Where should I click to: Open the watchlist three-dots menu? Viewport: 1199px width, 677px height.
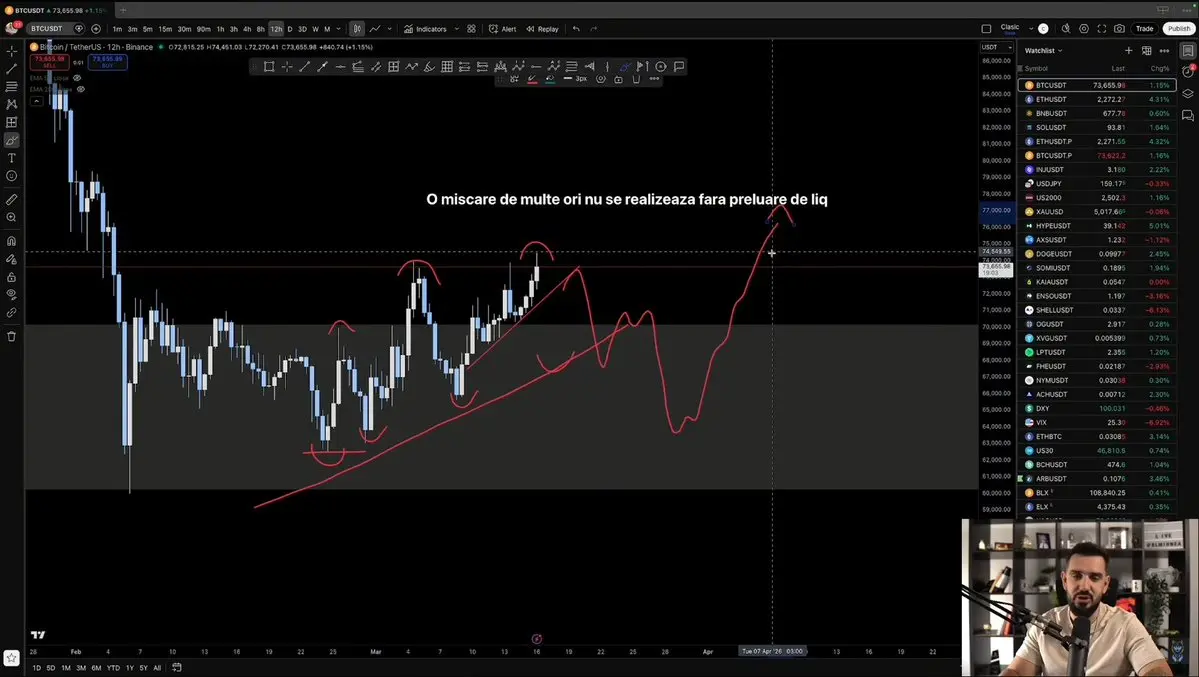point(1165,50)
